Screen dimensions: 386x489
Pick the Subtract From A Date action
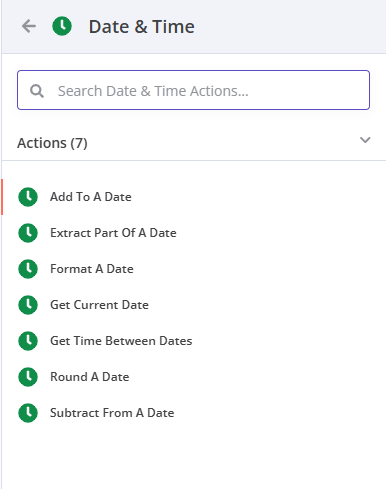[194, 413]
